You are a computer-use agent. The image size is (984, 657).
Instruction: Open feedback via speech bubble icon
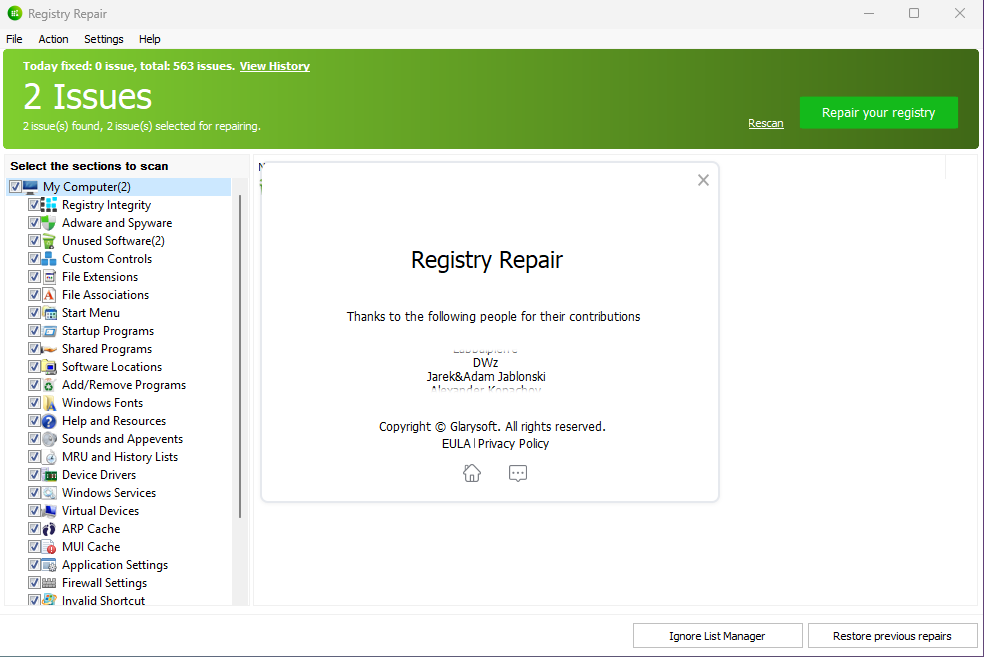pos(518,473)
